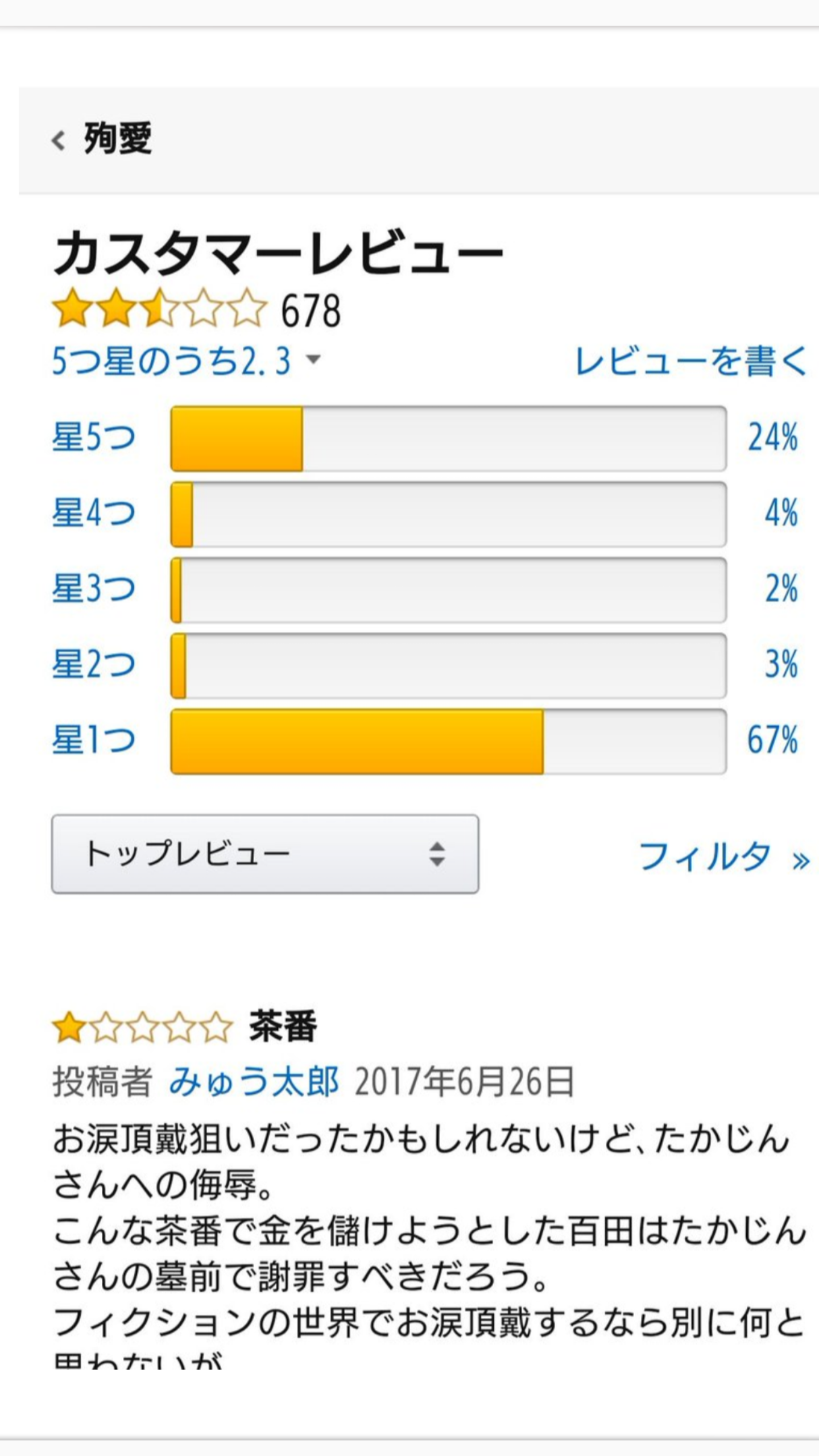Screen dimensions: 819x1456
Task: Tap the one-star rating on 茶番 review
Action: (142, 1028)
